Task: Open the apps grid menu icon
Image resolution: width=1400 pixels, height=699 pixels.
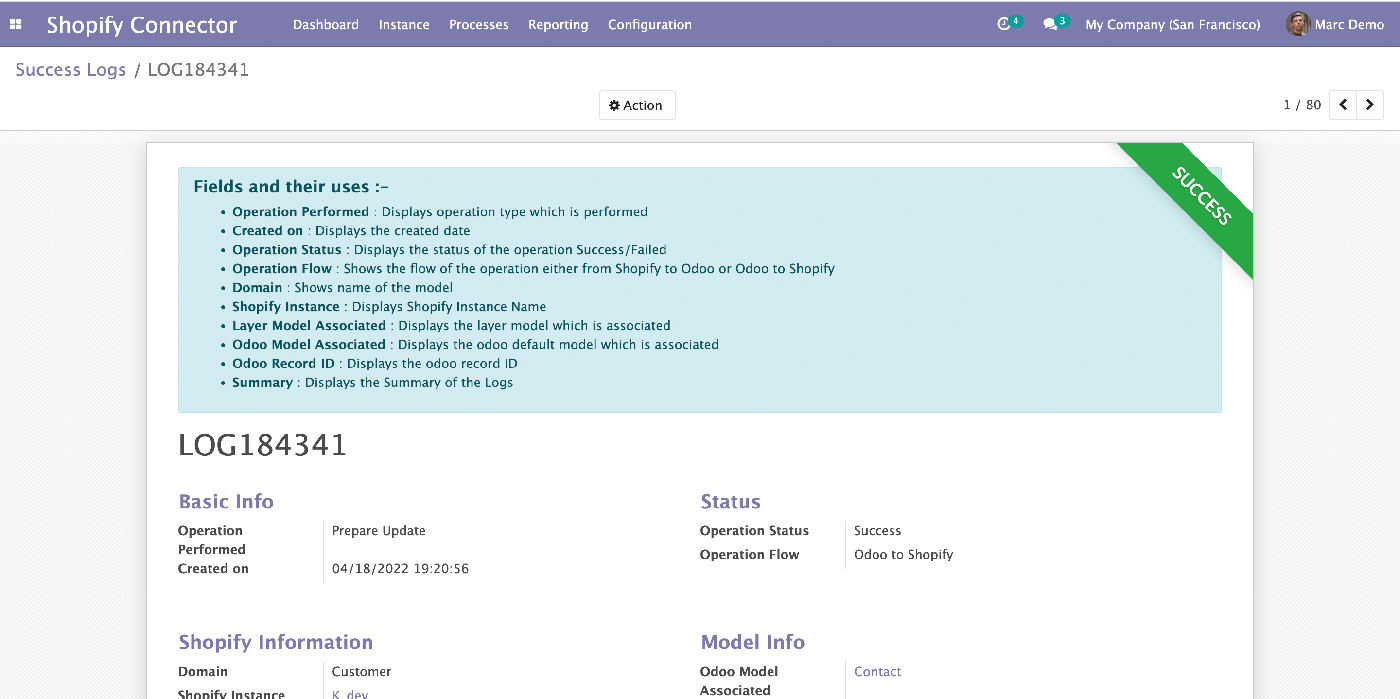Action: [x=16, y=24]
